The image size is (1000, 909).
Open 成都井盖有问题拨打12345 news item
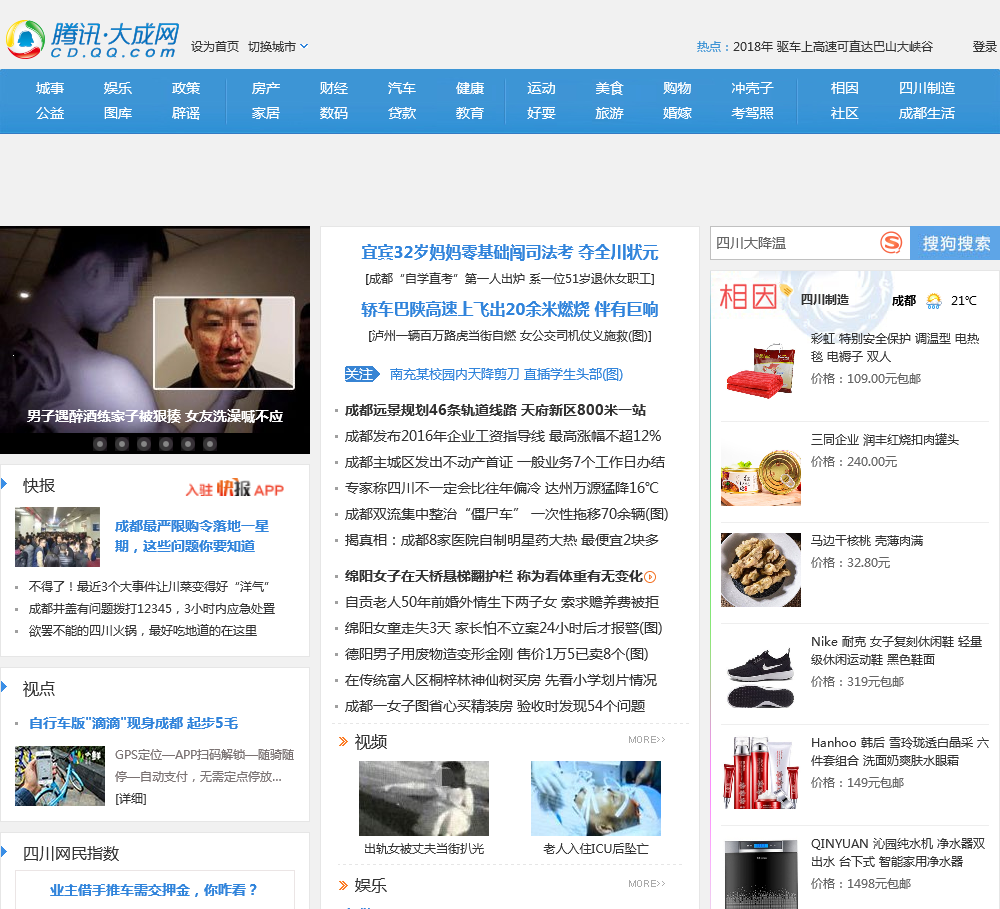pos(152,609)
